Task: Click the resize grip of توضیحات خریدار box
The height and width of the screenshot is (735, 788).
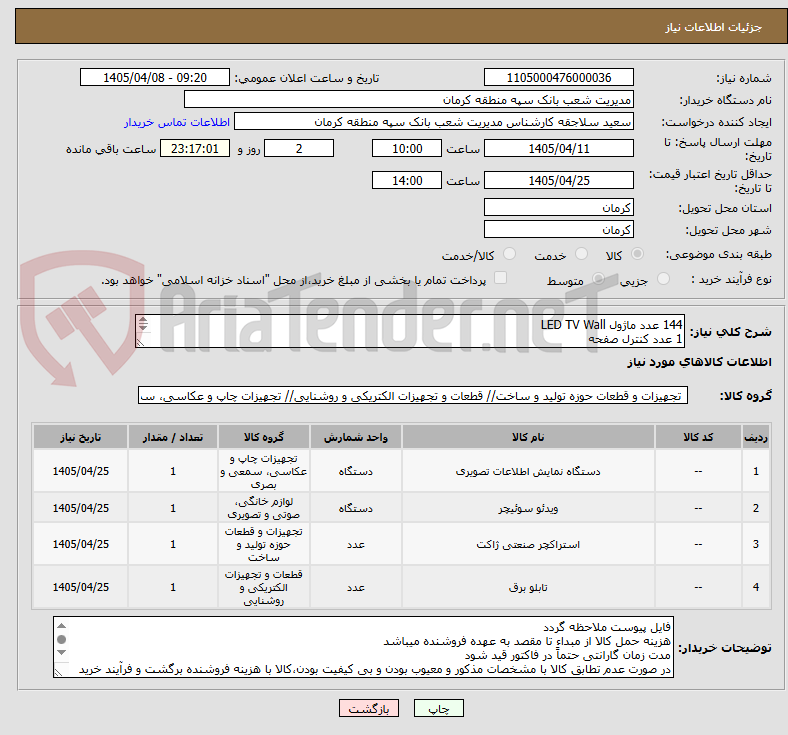Action: tap(59, 671)
